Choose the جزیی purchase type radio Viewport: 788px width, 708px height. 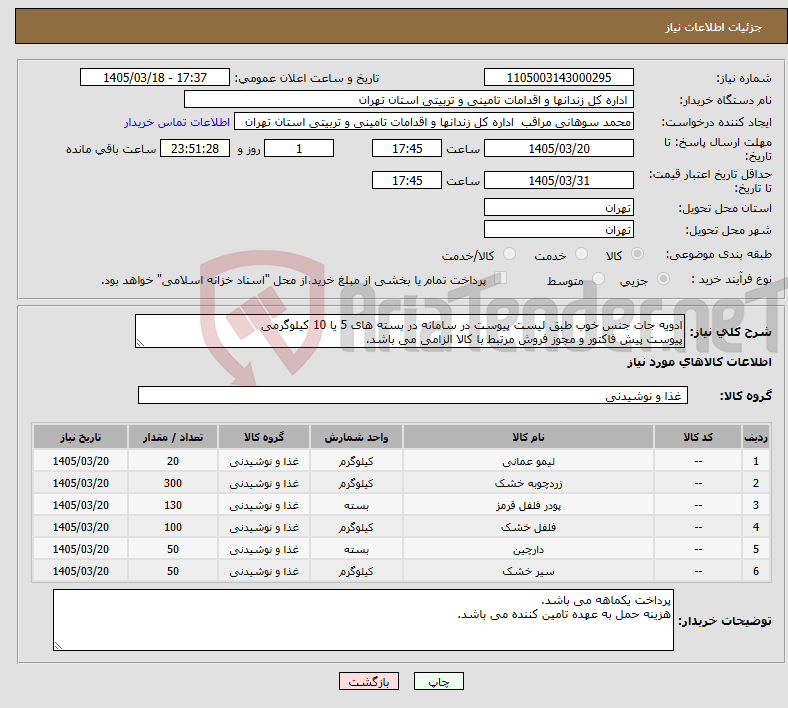point(663,278)
